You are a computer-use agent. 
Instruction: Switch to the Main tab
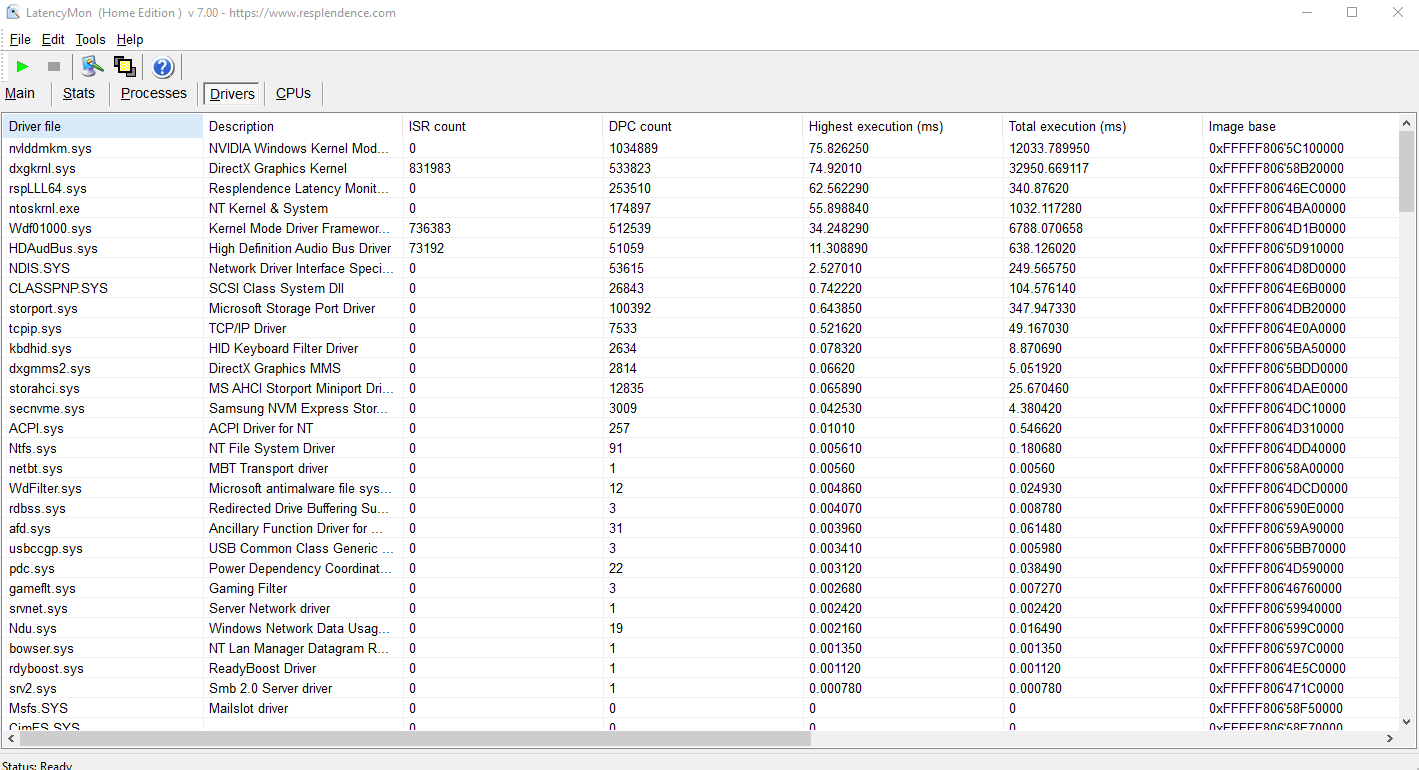[x=20, y=93]
